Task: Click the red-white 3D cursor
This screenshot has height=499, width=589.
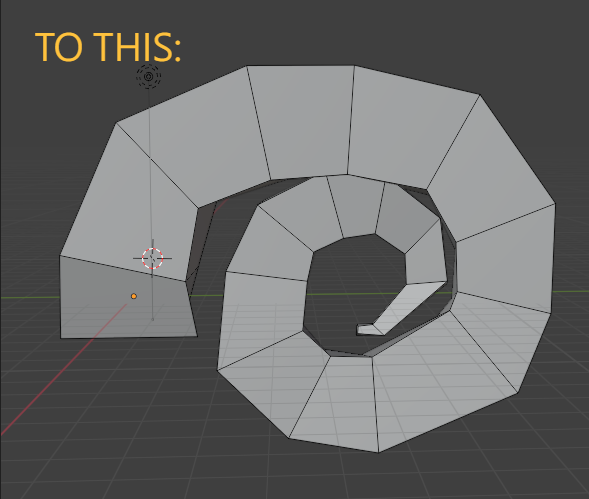Action: (x=152, y=258)
